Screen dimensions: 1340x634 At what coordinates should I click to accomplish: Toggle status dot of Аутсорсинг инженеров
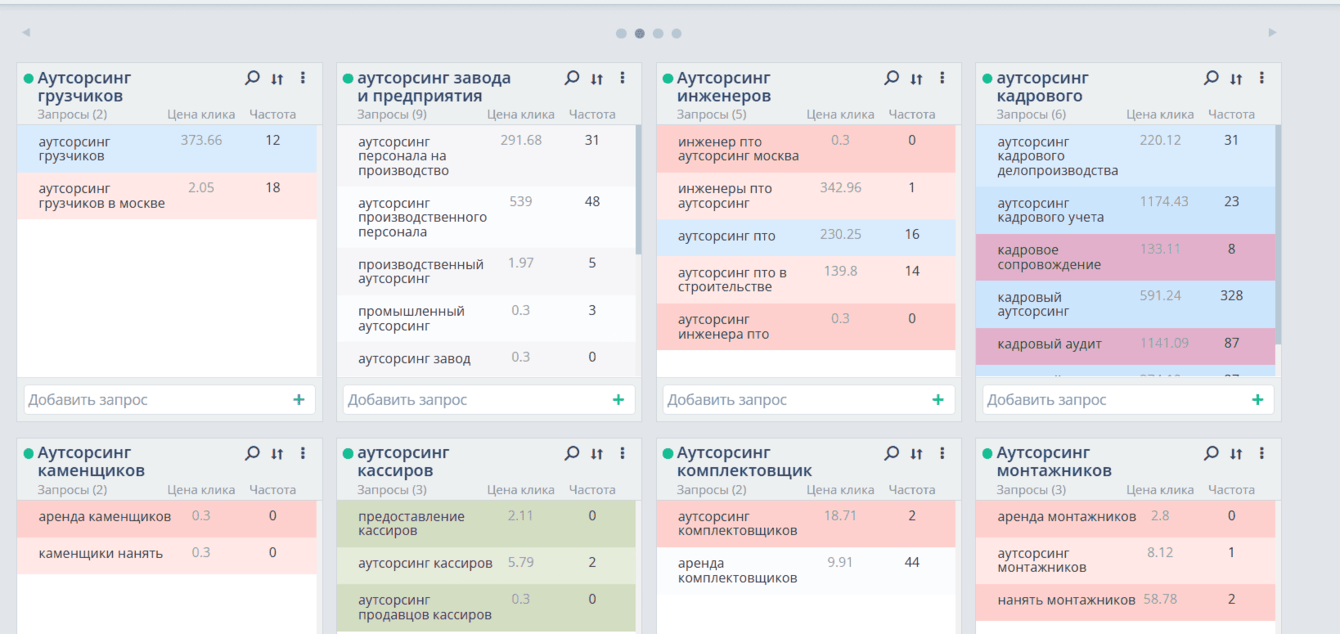click(668, 78)
